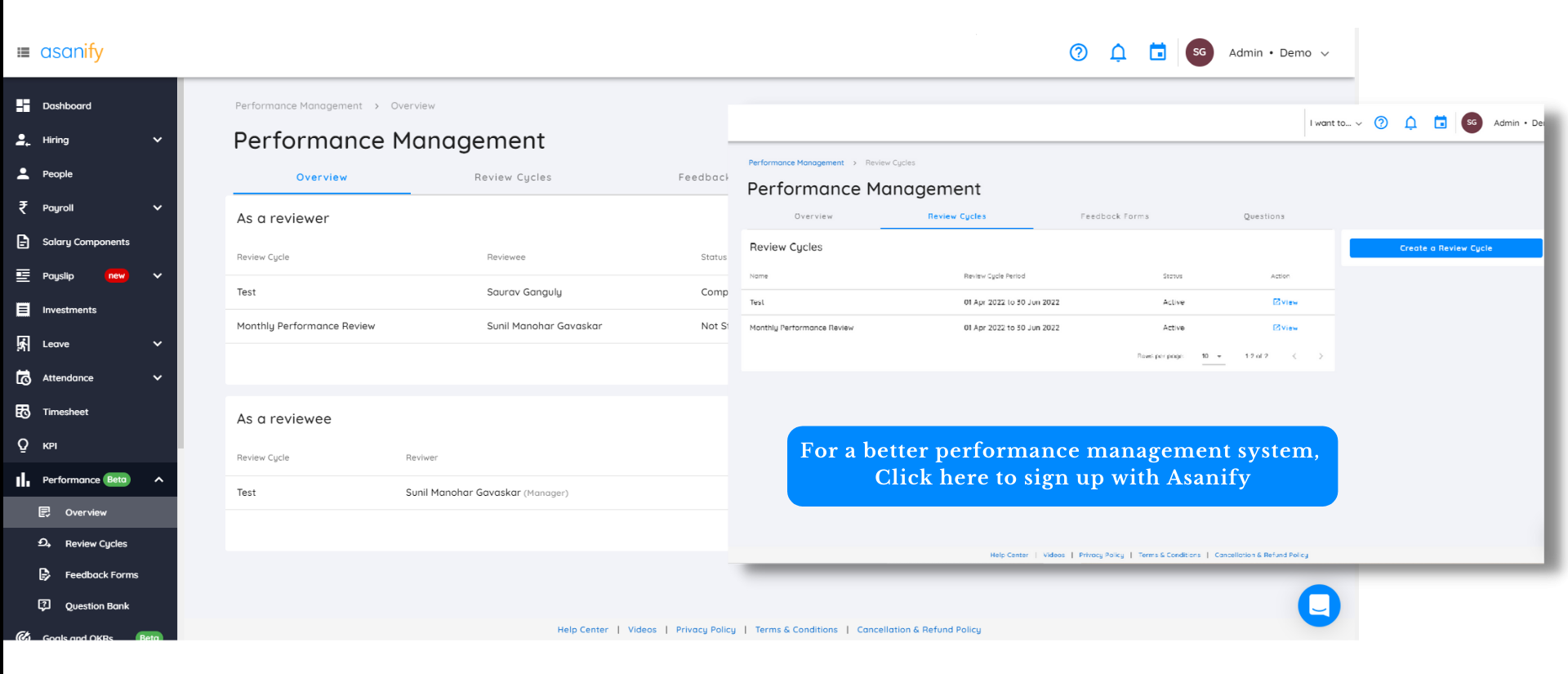Screen dimensions: 1568x674
Task: Click the SG avatar in main top bar
Action: (x=1199, y=52)
